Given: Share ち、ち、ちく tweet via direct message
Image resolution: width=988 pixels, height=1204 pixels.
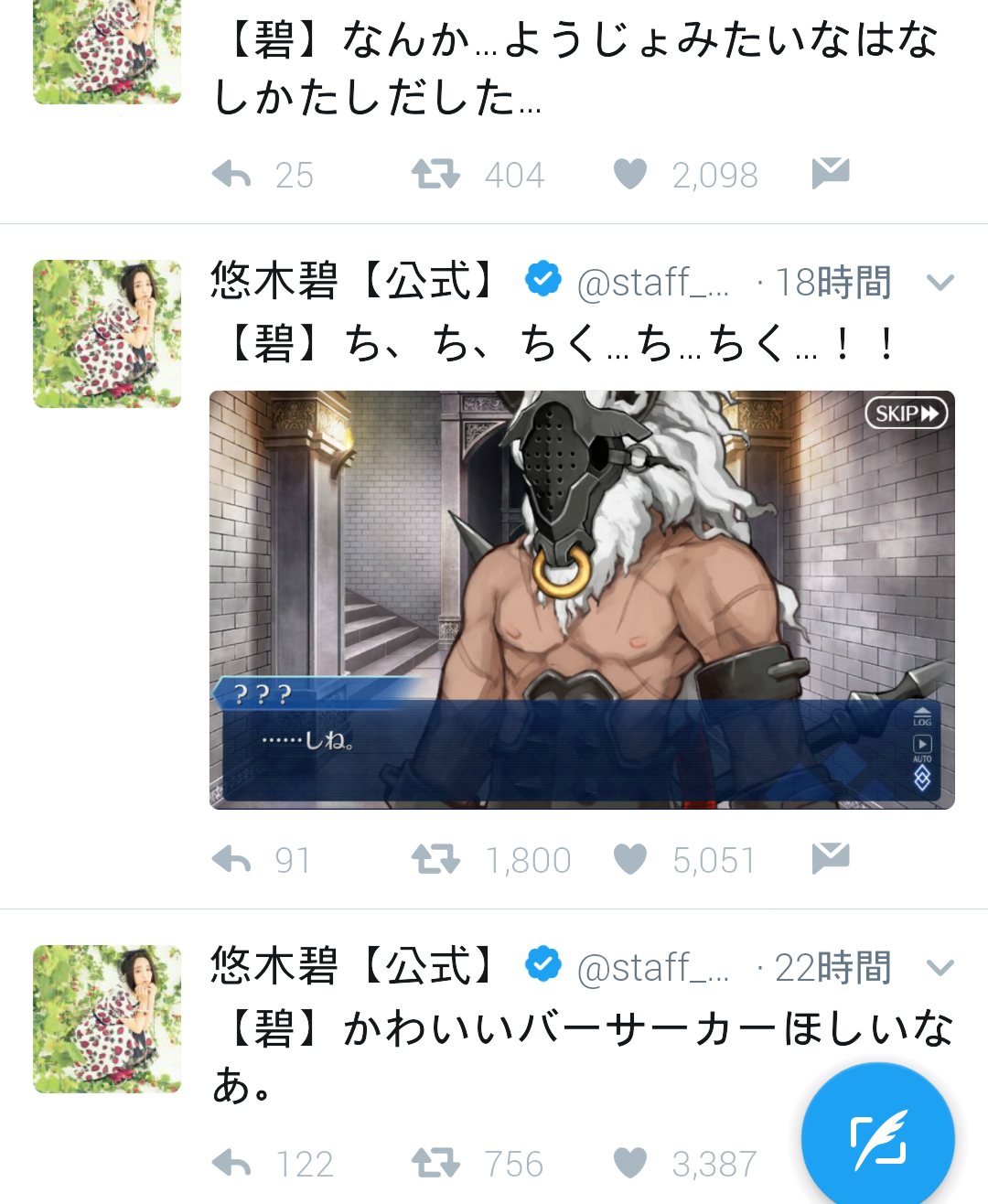Looking at the screenshot, I should (831, 858).
